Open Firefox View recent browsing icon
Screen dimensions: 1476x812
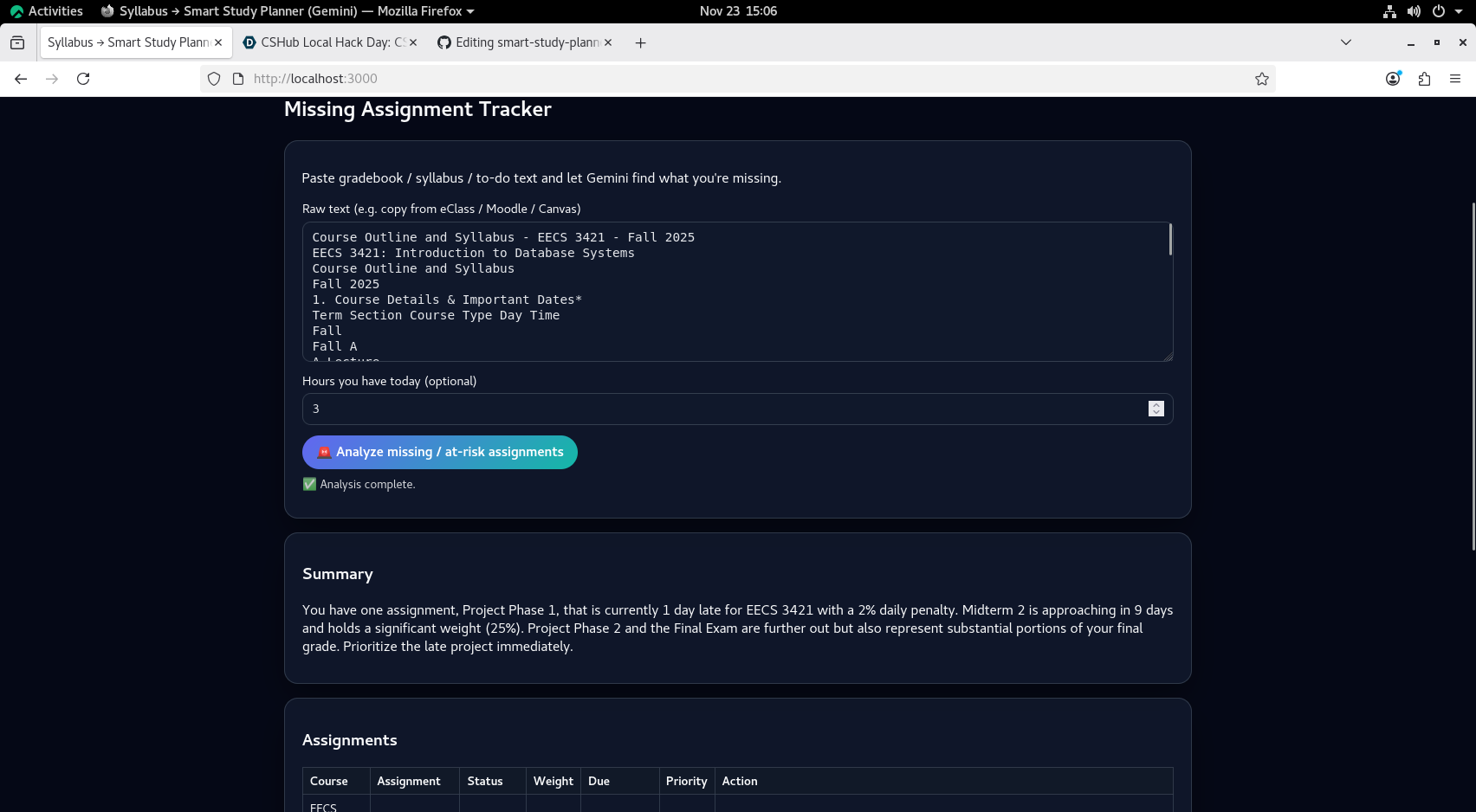[x=17, y=42]
